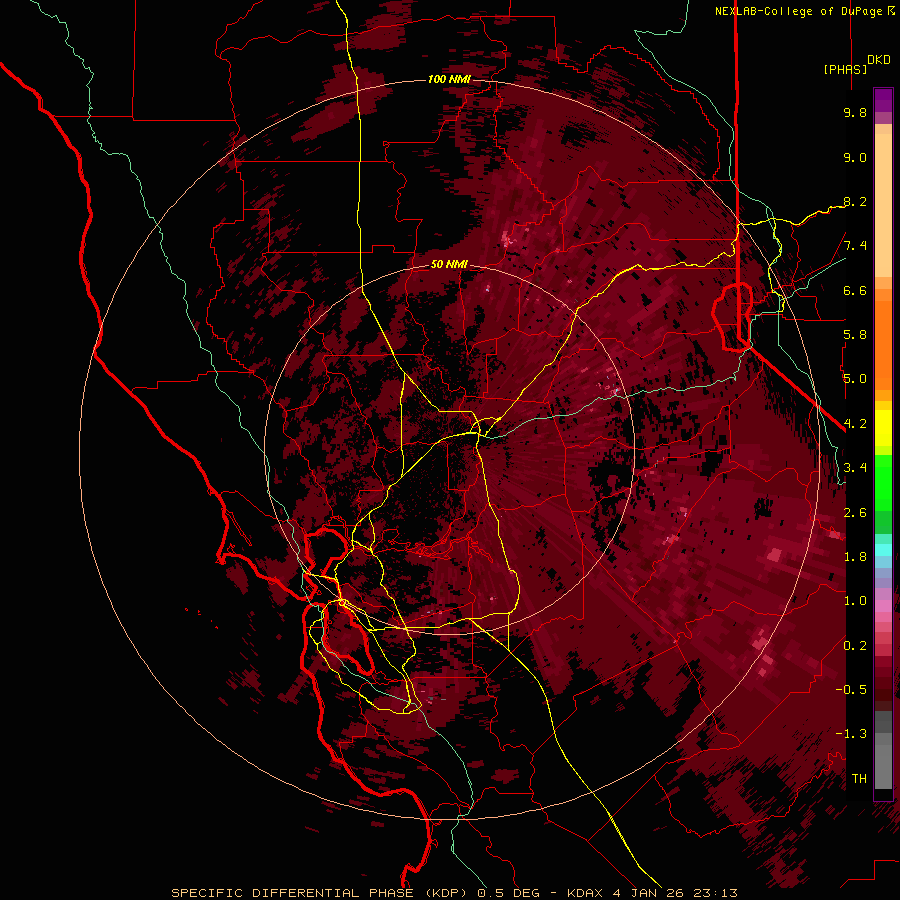Click the "4 JAN 26 23:13" timestamp
This screenshot has height=900, width=900.
[675, 893]
